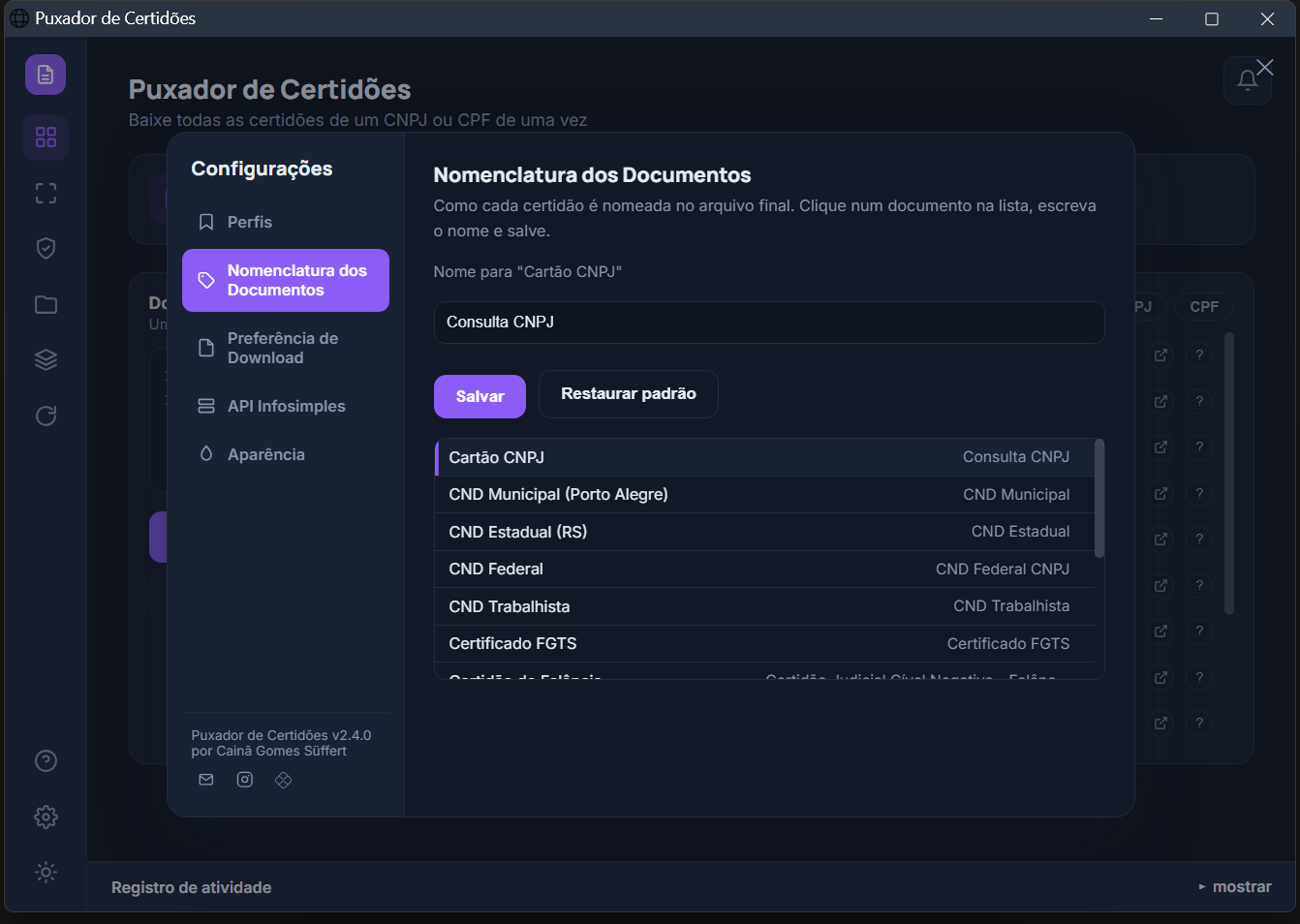Select the CND Trabalhista row

tap(764, 606)
